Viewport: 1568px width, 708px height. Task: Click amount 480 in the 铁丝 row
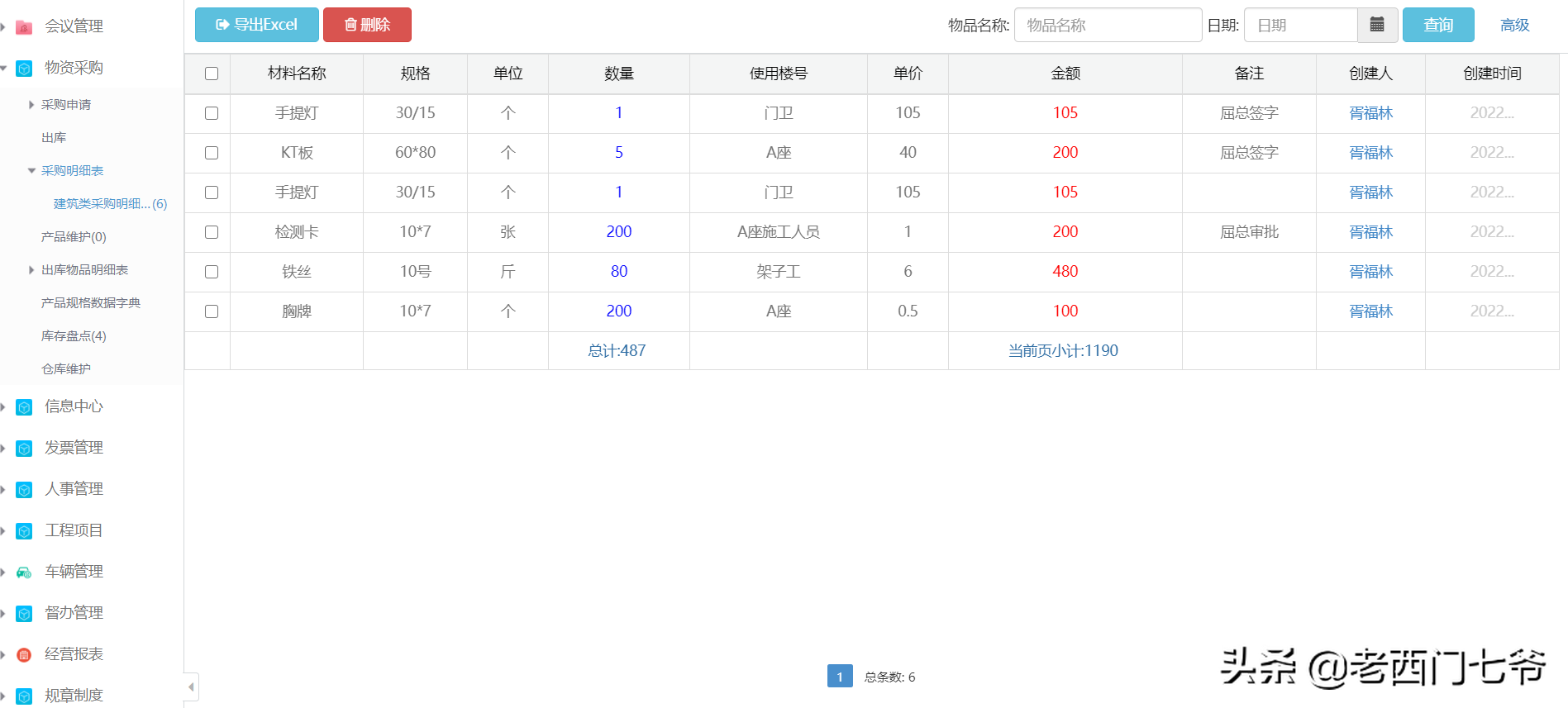1065,272
